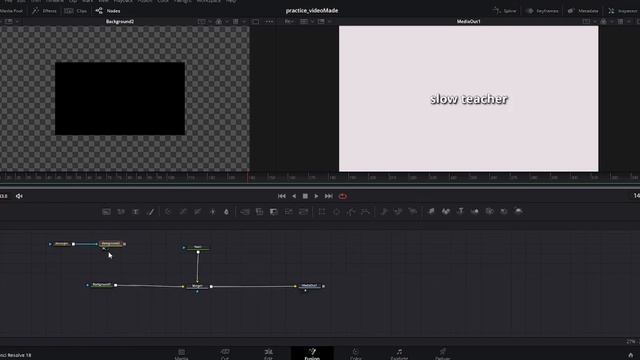This screenshot has width=640, height=360.
Task: Mute the audio with the speaker icon
Action: click(x=19, y=196)
